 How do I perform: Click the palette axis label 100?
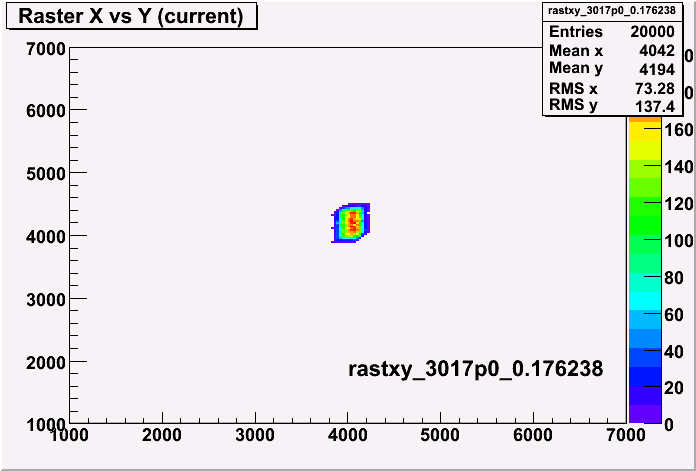pos(678,241)
